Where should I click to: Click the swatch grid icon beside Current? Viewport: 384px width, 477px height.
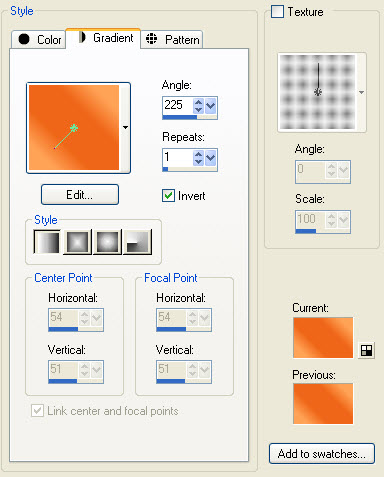366,350
